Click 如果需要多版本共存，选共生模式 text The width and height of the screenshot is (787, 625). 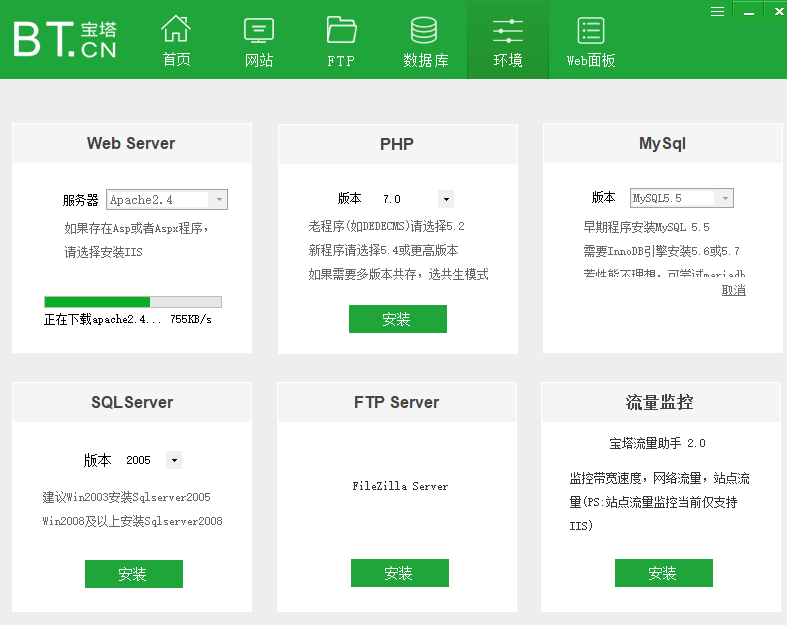(399, 274)
